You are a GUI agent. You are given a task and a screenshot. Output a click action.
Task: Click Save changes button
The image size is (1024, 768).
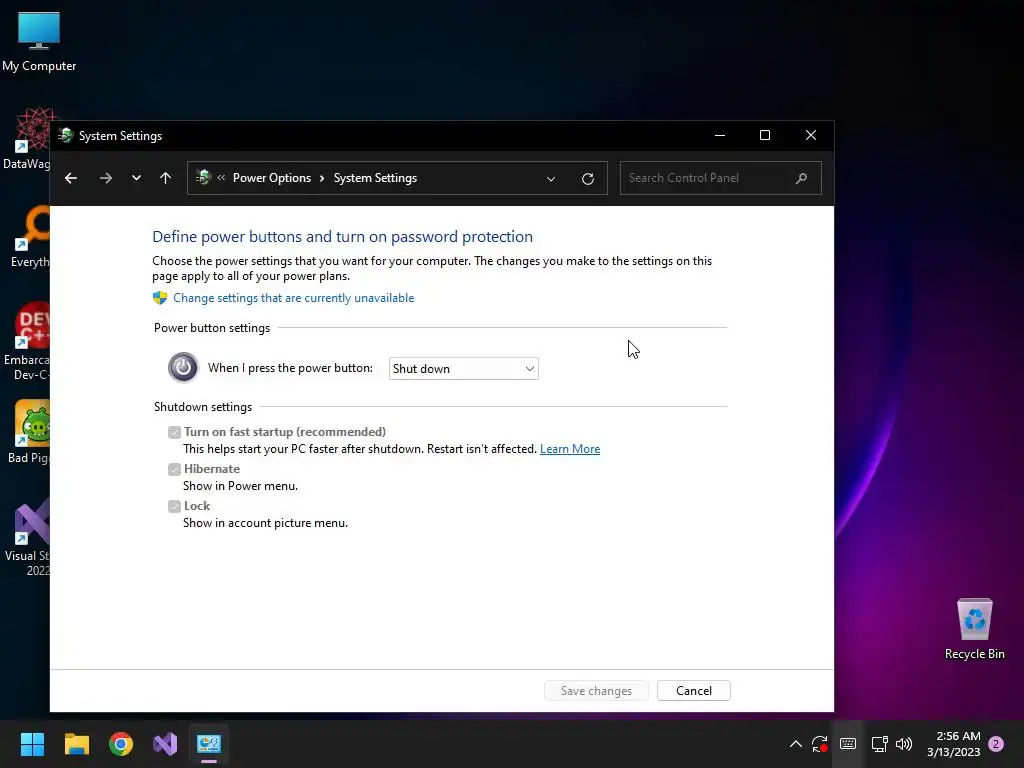(596, 691)
